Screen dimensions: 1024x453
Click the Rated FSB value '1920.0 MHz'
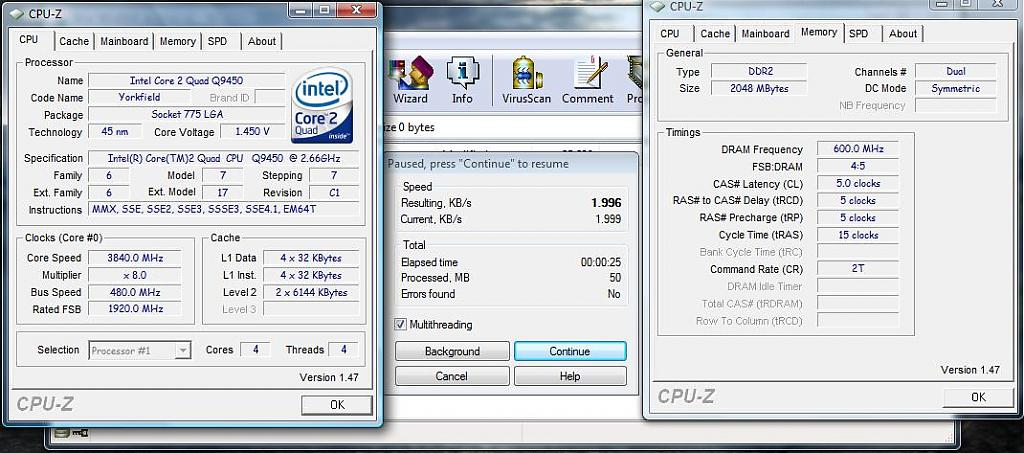(135, 309)
